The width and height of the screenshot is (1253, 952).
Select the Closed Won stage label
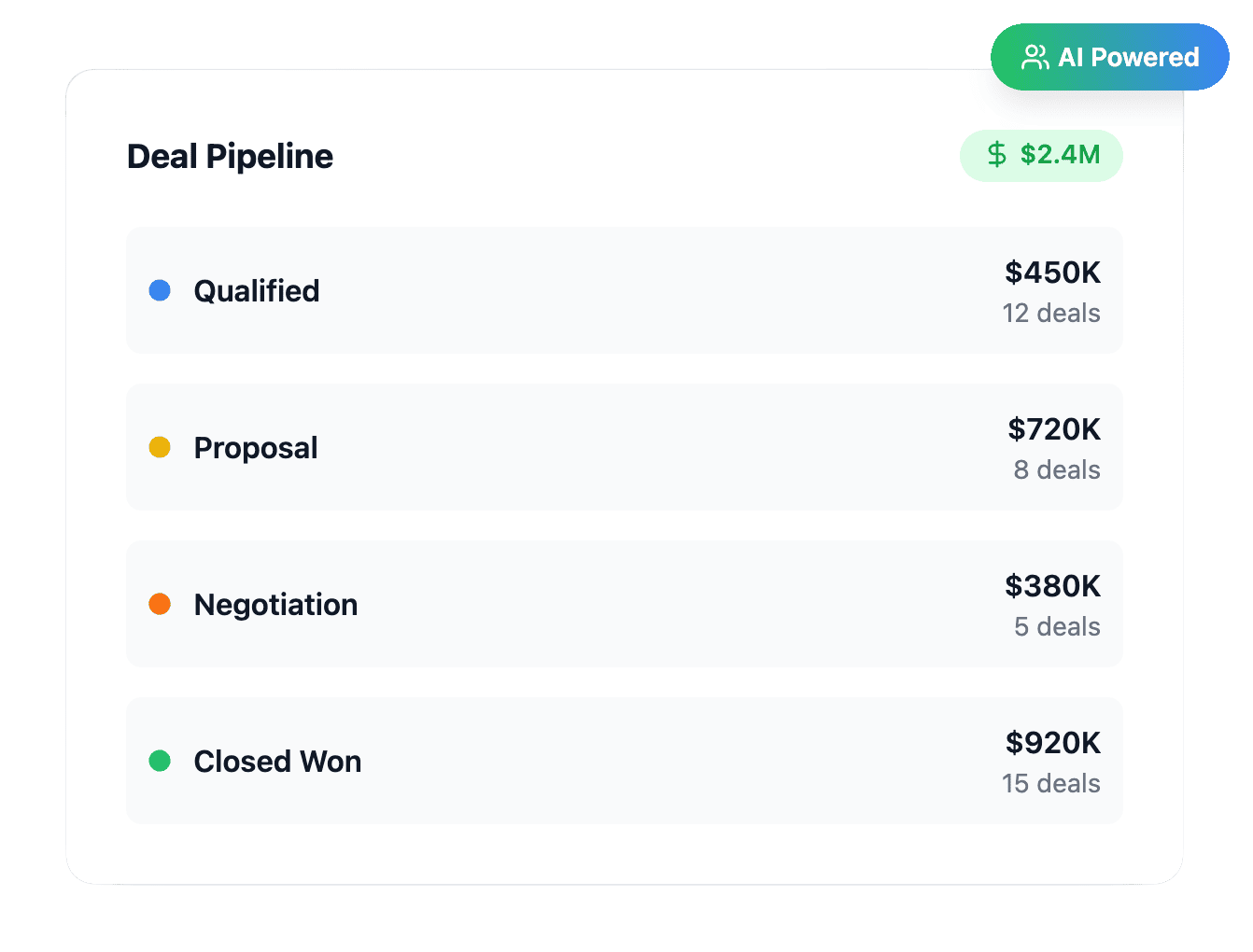pos(277,762)
